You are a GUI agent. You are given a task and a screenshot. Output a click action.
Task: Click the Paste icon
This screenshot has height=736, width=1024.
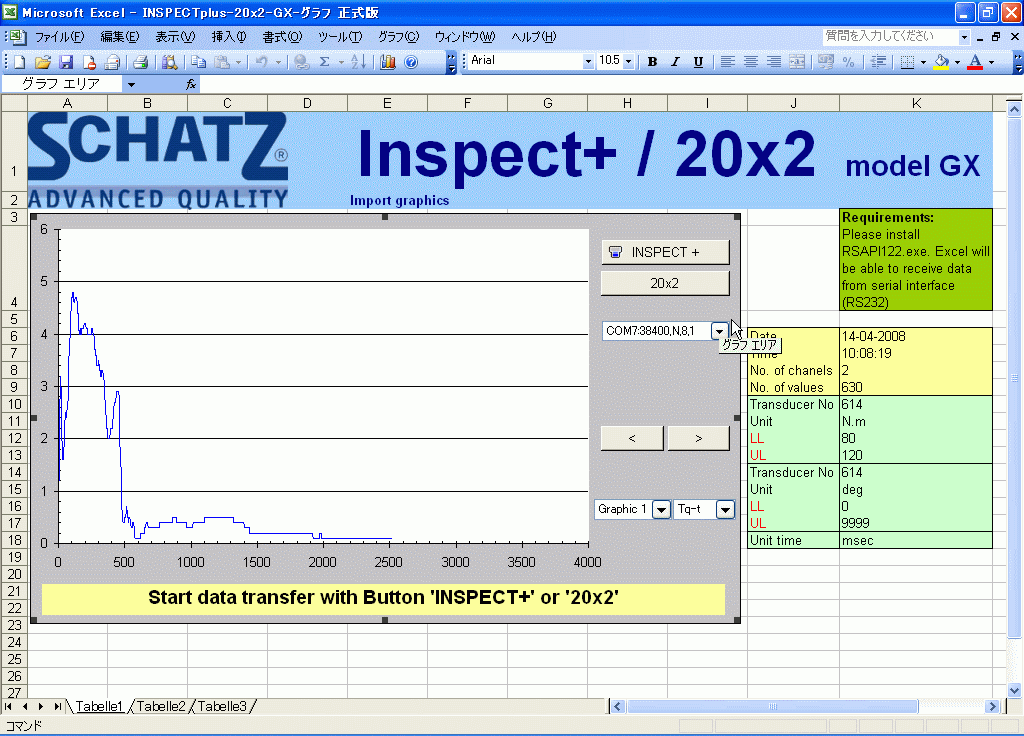222,62
